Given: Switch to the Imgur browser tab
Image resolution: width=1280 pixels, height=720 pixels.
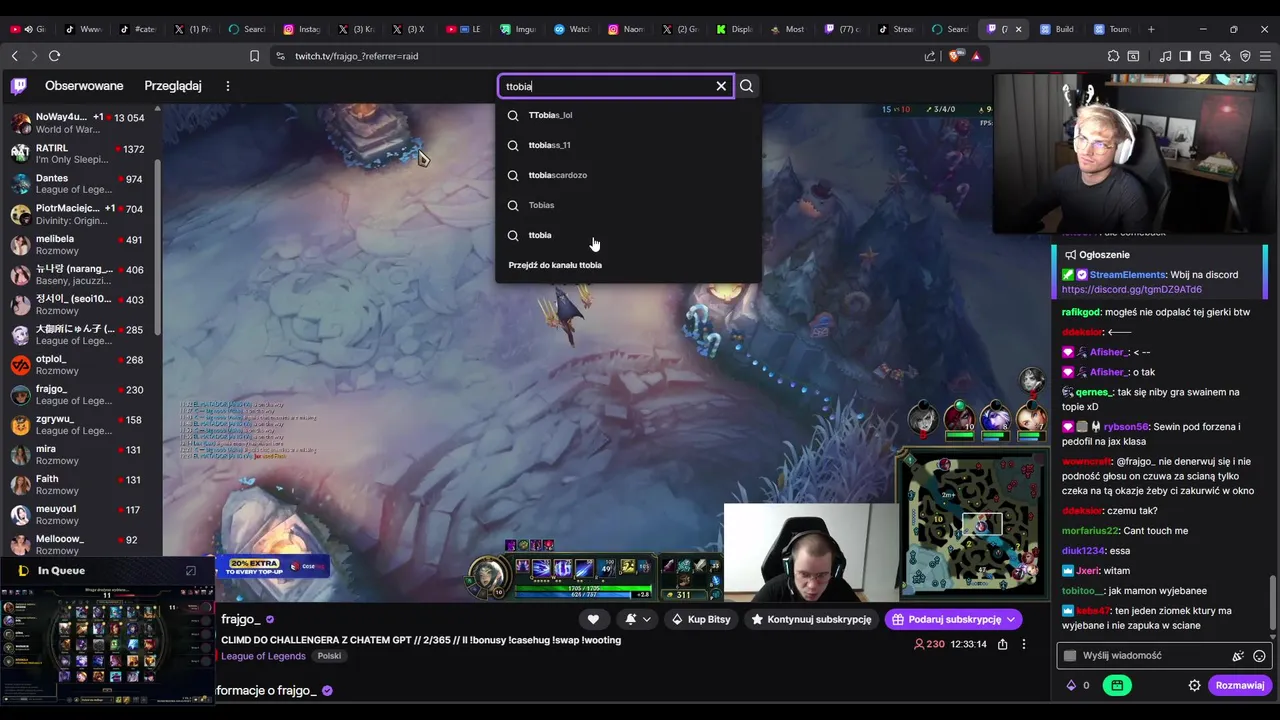Looking at the screenshot, I should pos(518,29).
